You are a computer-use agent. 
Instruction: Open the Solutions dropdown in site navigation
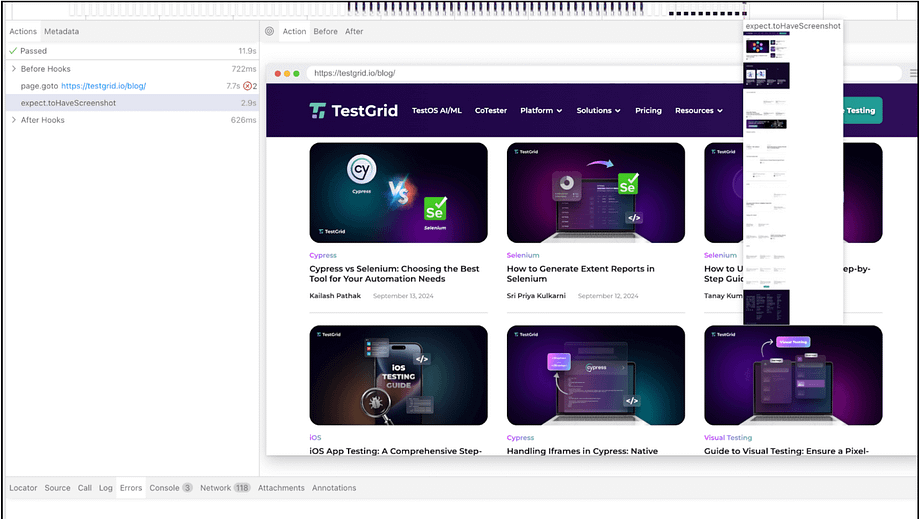pos(598,110)
